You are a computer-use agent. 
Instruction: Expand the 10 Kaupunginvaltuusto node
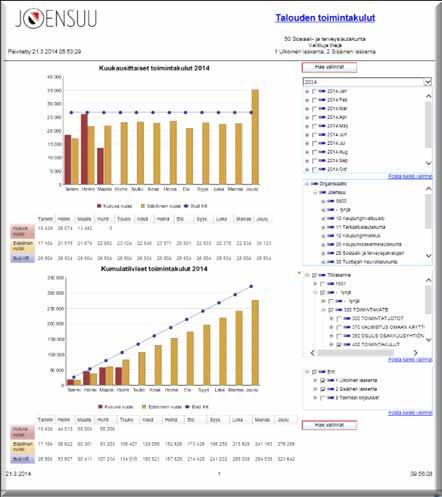tap(323, 219)
